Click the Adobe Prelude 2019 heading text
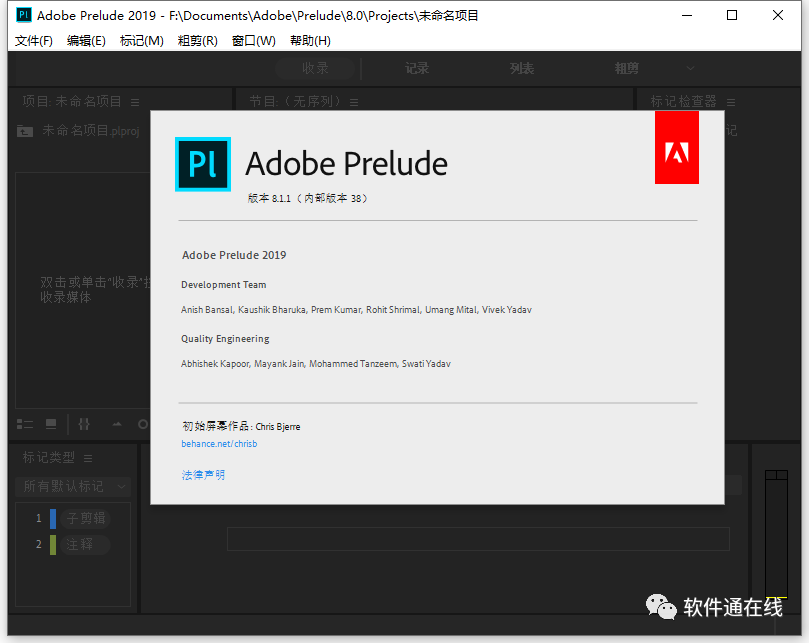This screenshot has width=809, height=643. click(x=234, y=255)
